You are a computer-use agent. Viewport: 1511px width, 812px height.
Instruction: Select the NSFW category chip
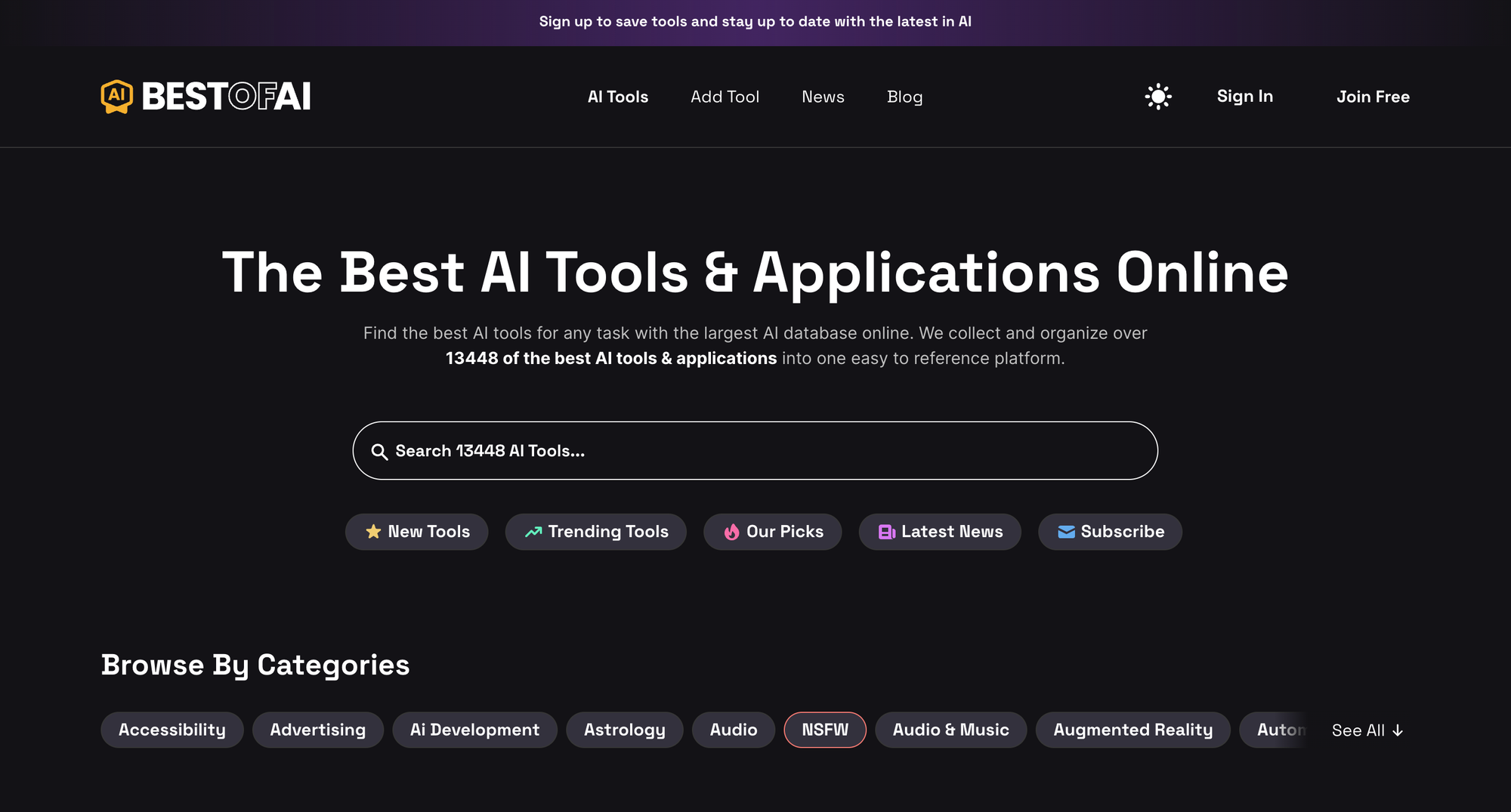[825, 730]
